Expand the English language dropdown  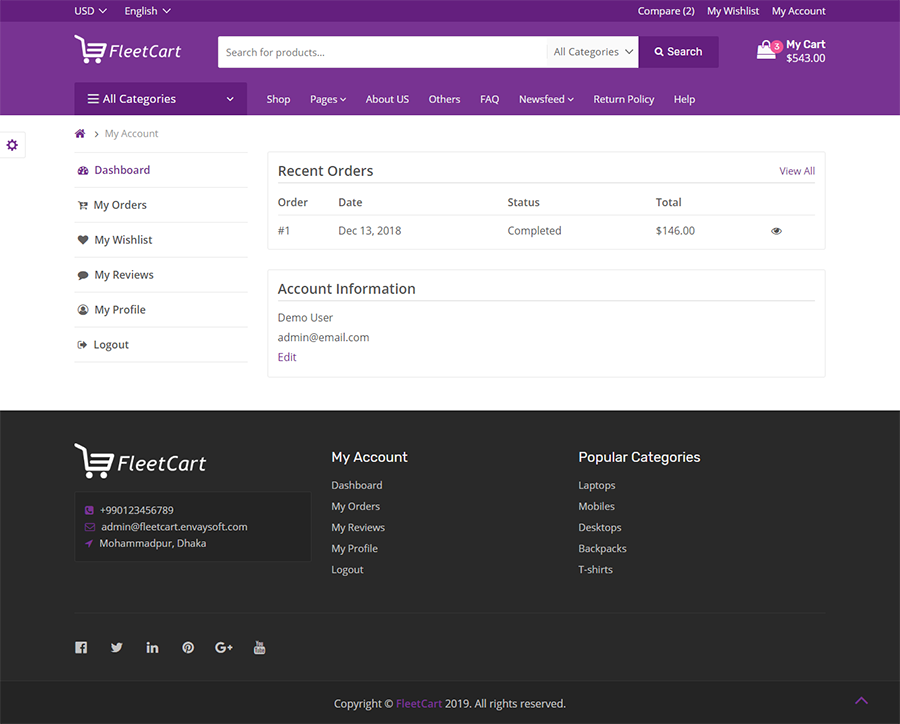[x=146, y=10]
